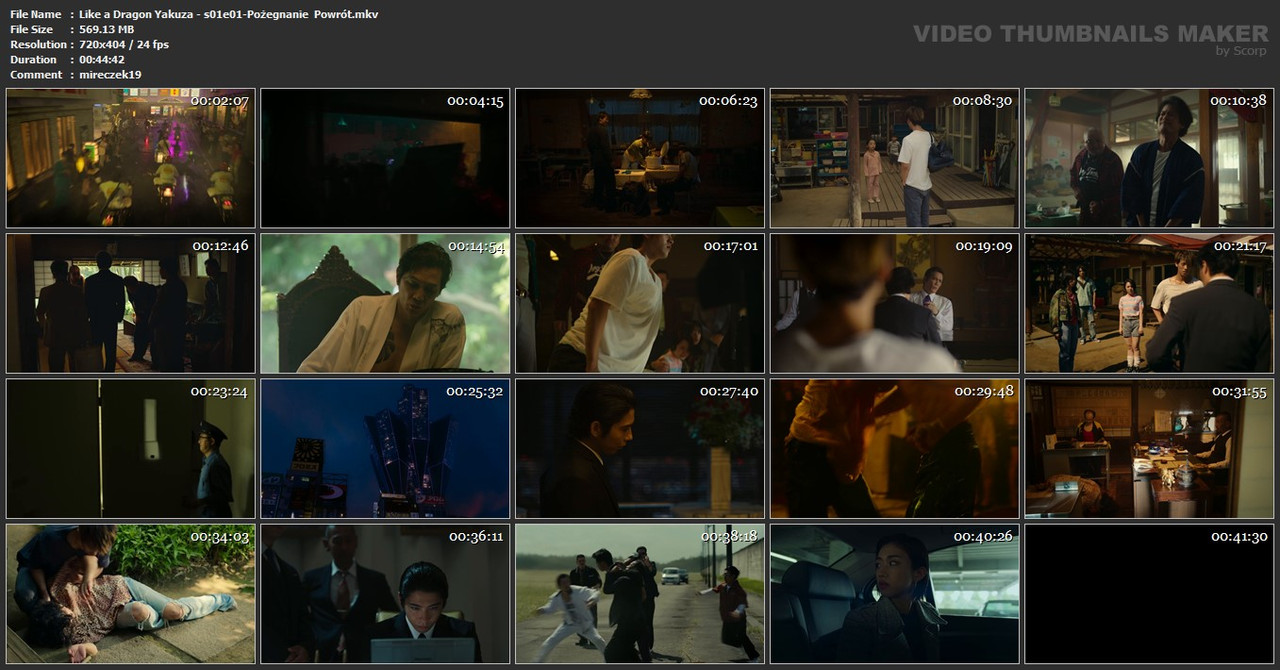Select the black thumbnail stamped 00:41:30
The width and height of the screenshot is (1280, 670).
coord(1149,594)
